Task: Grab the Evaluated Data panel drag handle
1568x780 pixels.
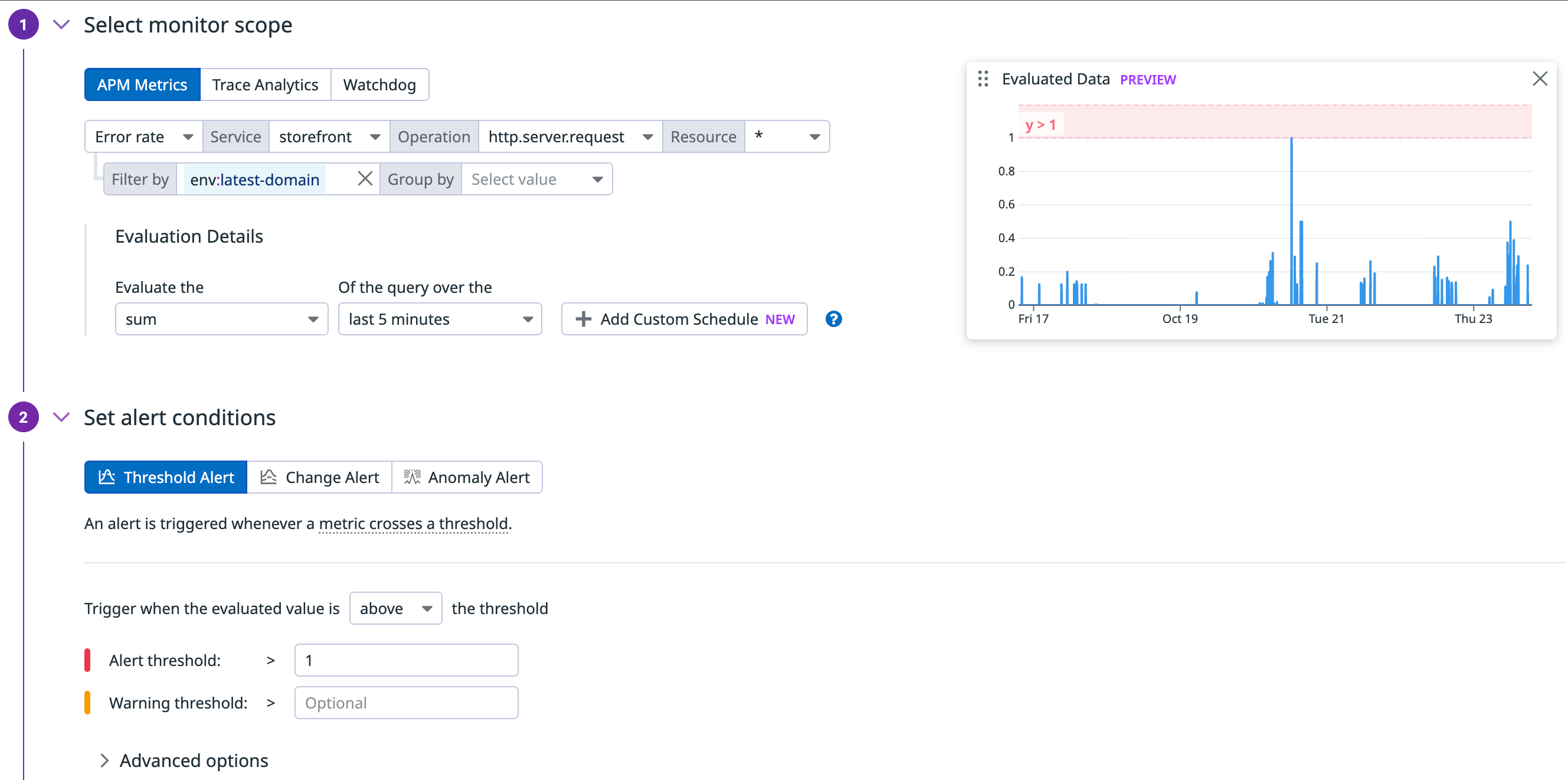Action: pyautogui.click(x=983, y=79)
